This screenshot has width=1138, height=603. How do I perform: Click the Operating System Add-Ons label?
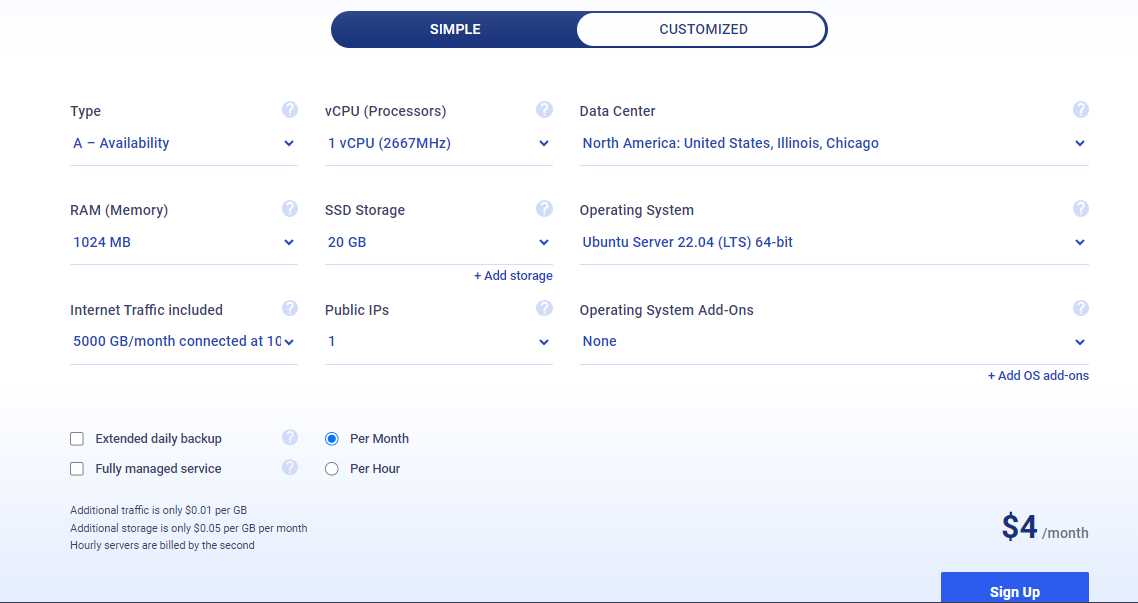point(666,310)
